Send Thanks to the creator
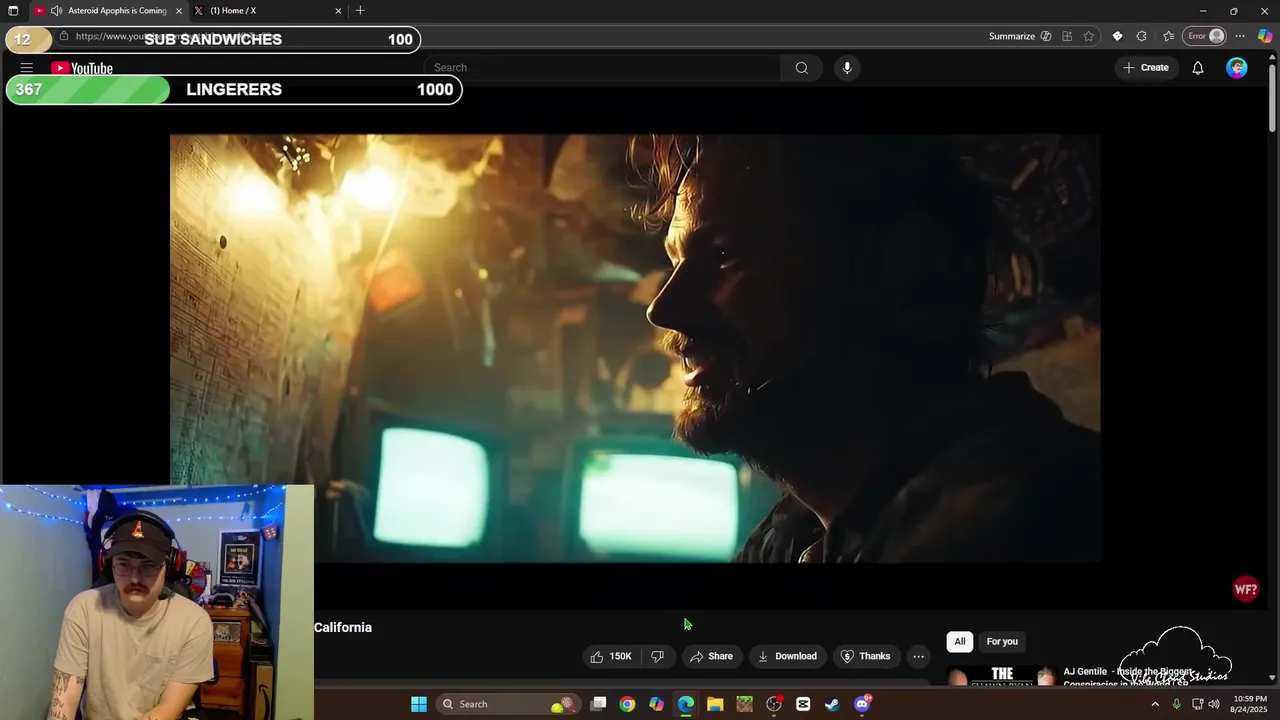The image size is (1280, 720). (x=865, y=656)
